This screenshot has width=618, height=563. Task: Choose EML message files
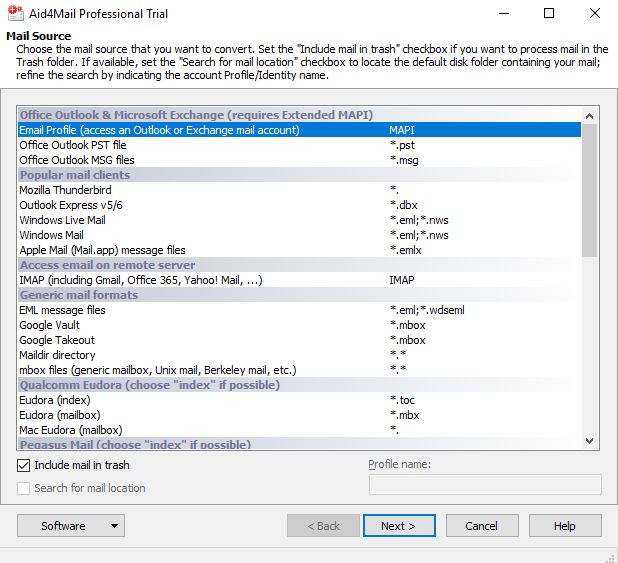[x=299, y=310]
